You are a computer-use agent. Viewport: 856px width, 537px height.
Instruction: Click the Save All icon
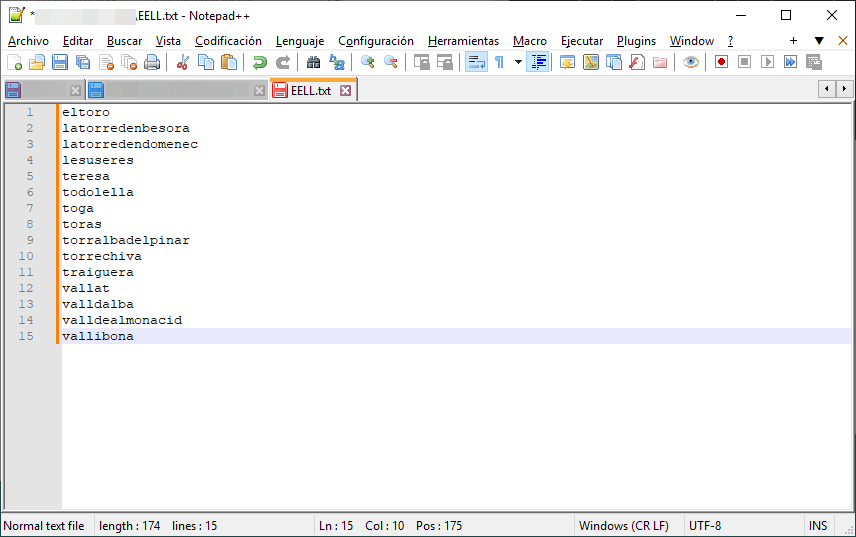click(83, 62)
